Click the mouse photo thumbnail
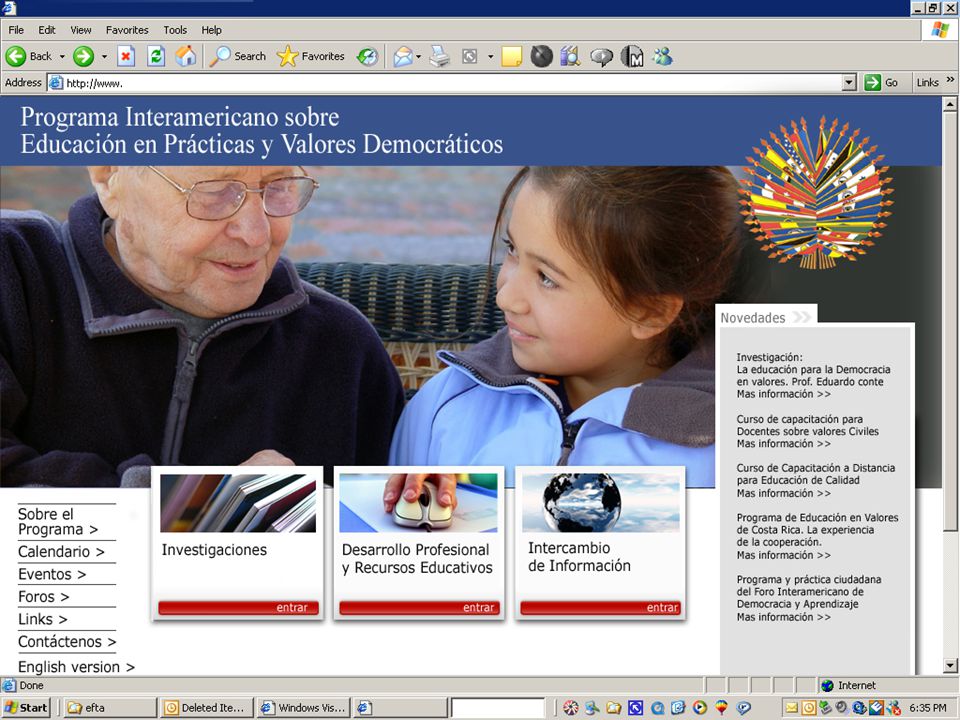Screen dimensions: 960x720 [x=418, y=503]
